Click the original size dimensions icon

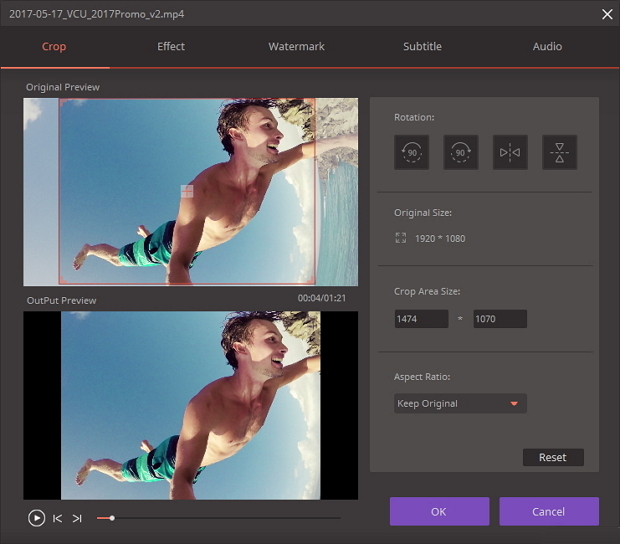(401, 239)
